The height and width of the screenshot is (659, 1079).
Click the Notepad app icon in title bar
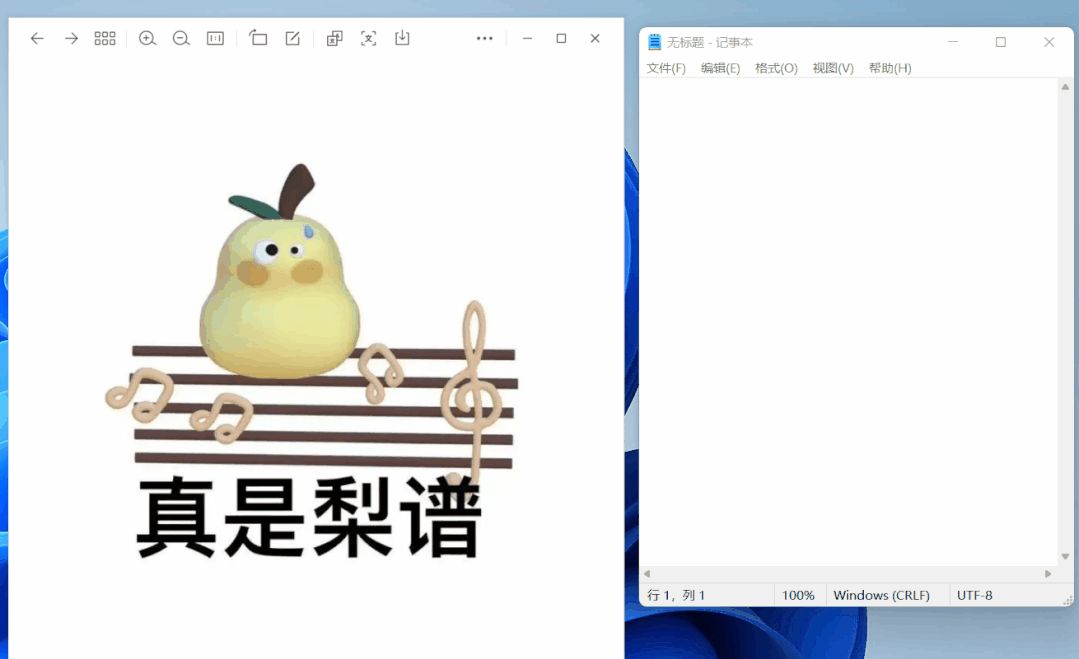654,42
